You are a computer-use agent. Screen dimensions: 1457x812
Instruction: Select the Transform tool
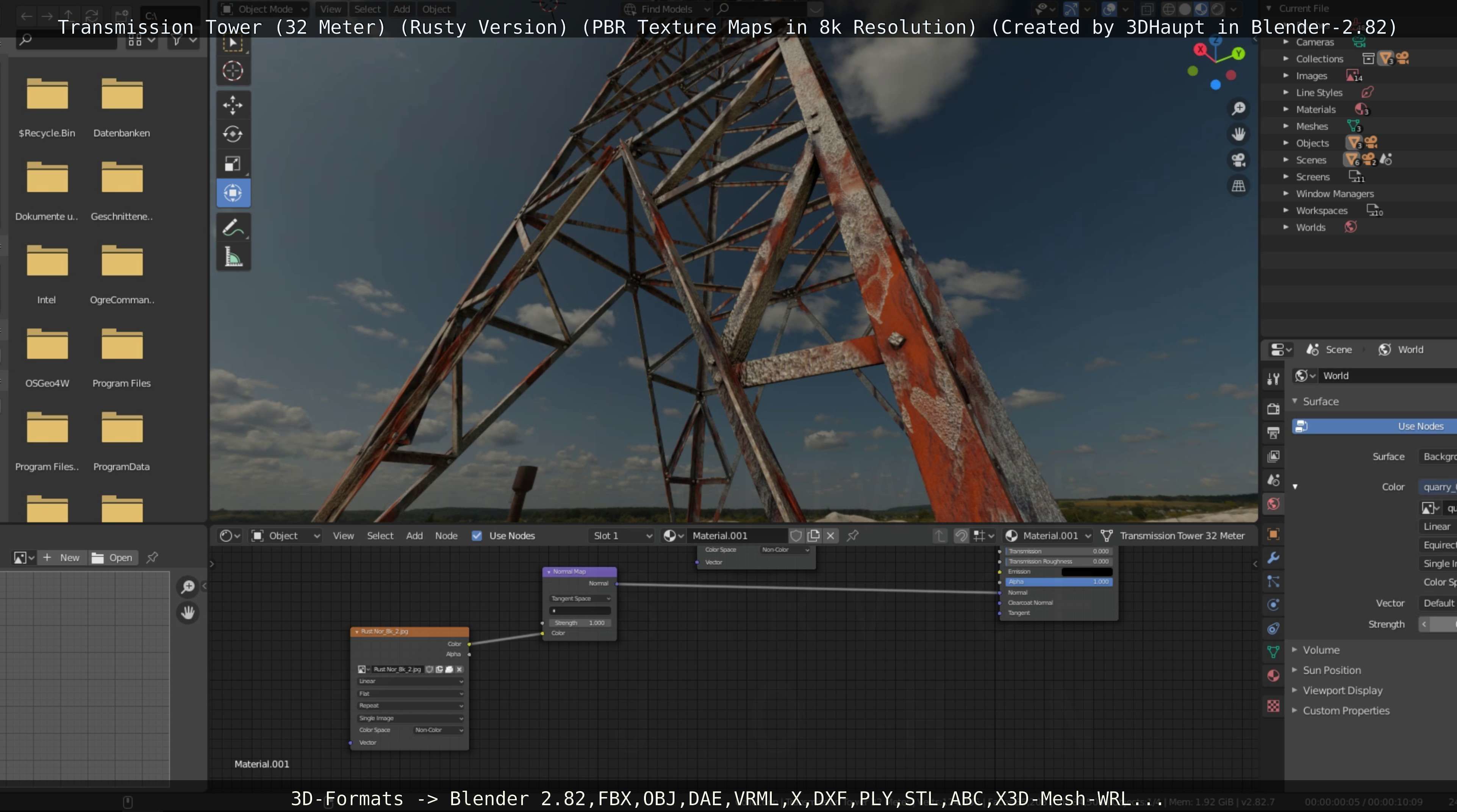pos(233,193)
